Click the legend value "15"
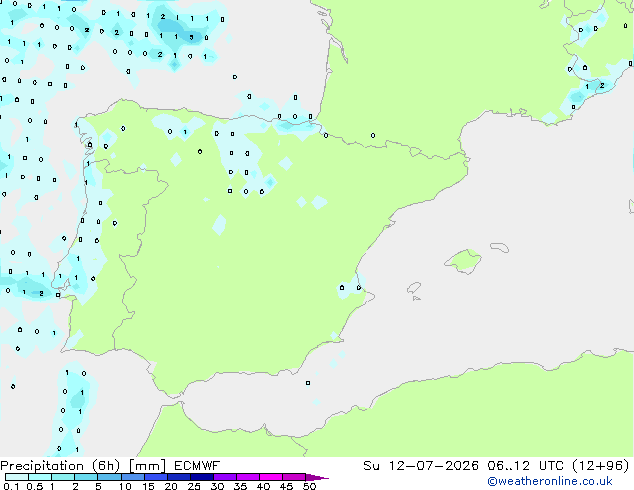This screenshot has width=634, height=490. coord(148,486)
